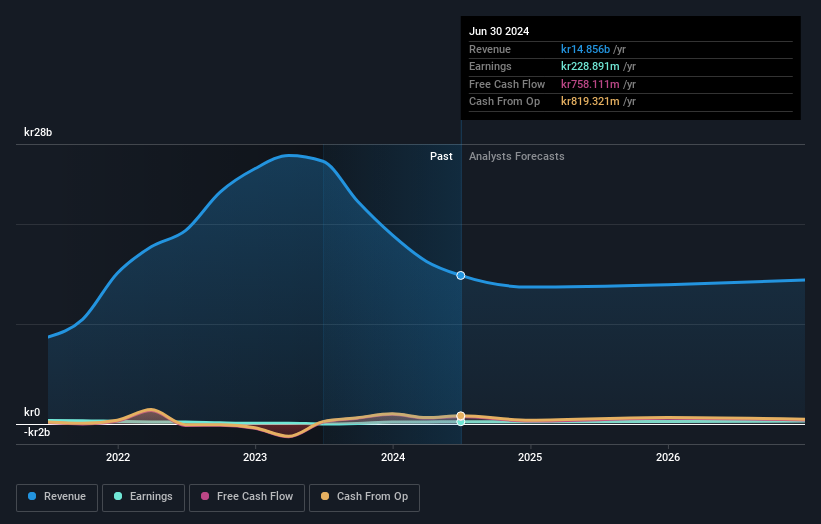Click the kr758.111m free cash flow value
The height and width of the screenshot is (524, 821).
[x=590, y=84]
